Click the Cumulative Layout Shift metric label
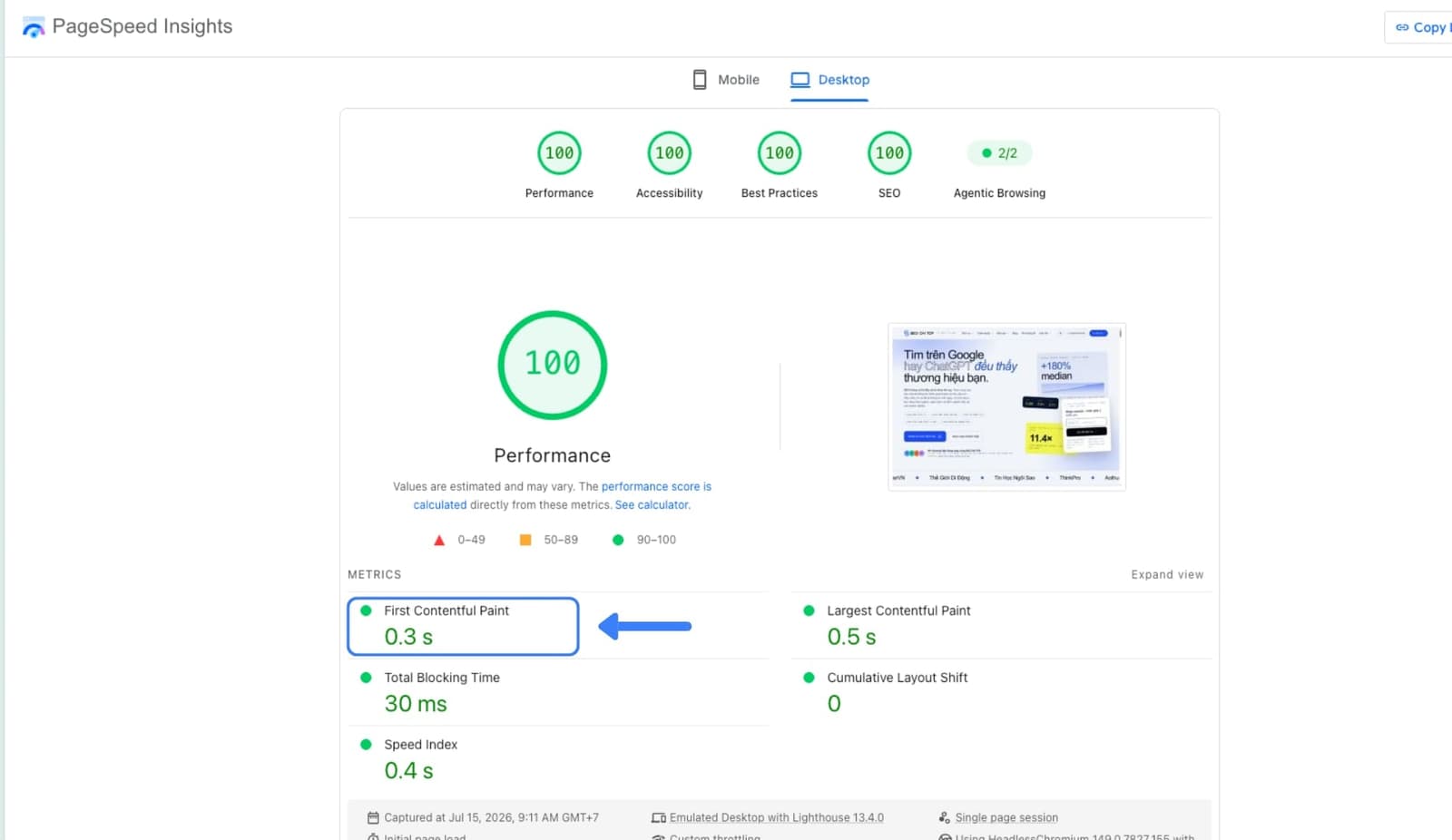This screenshot has width=1452, height=840. coord(898,678)
